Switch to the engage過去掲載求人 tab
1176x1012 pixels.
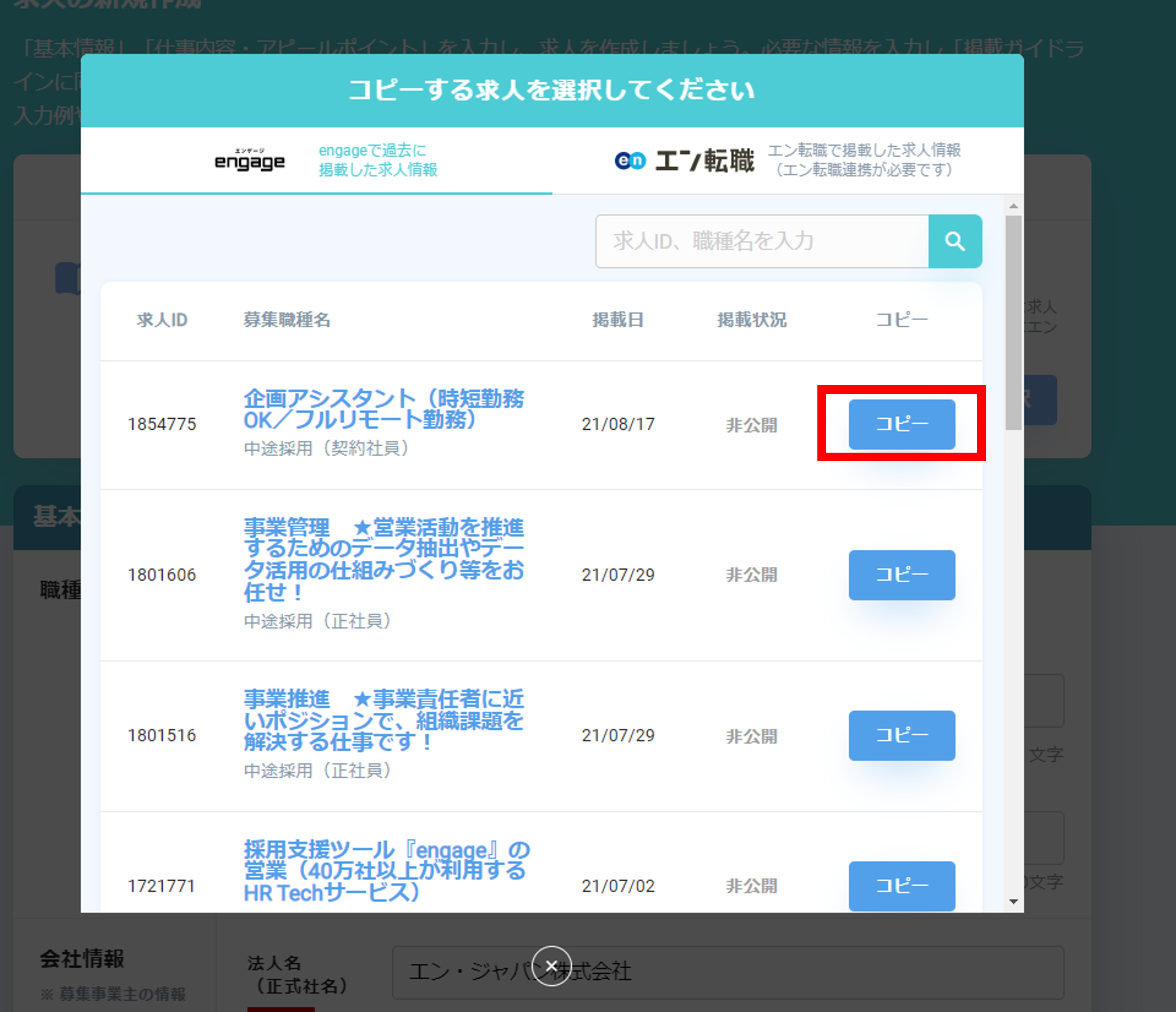tap(316, 161)
